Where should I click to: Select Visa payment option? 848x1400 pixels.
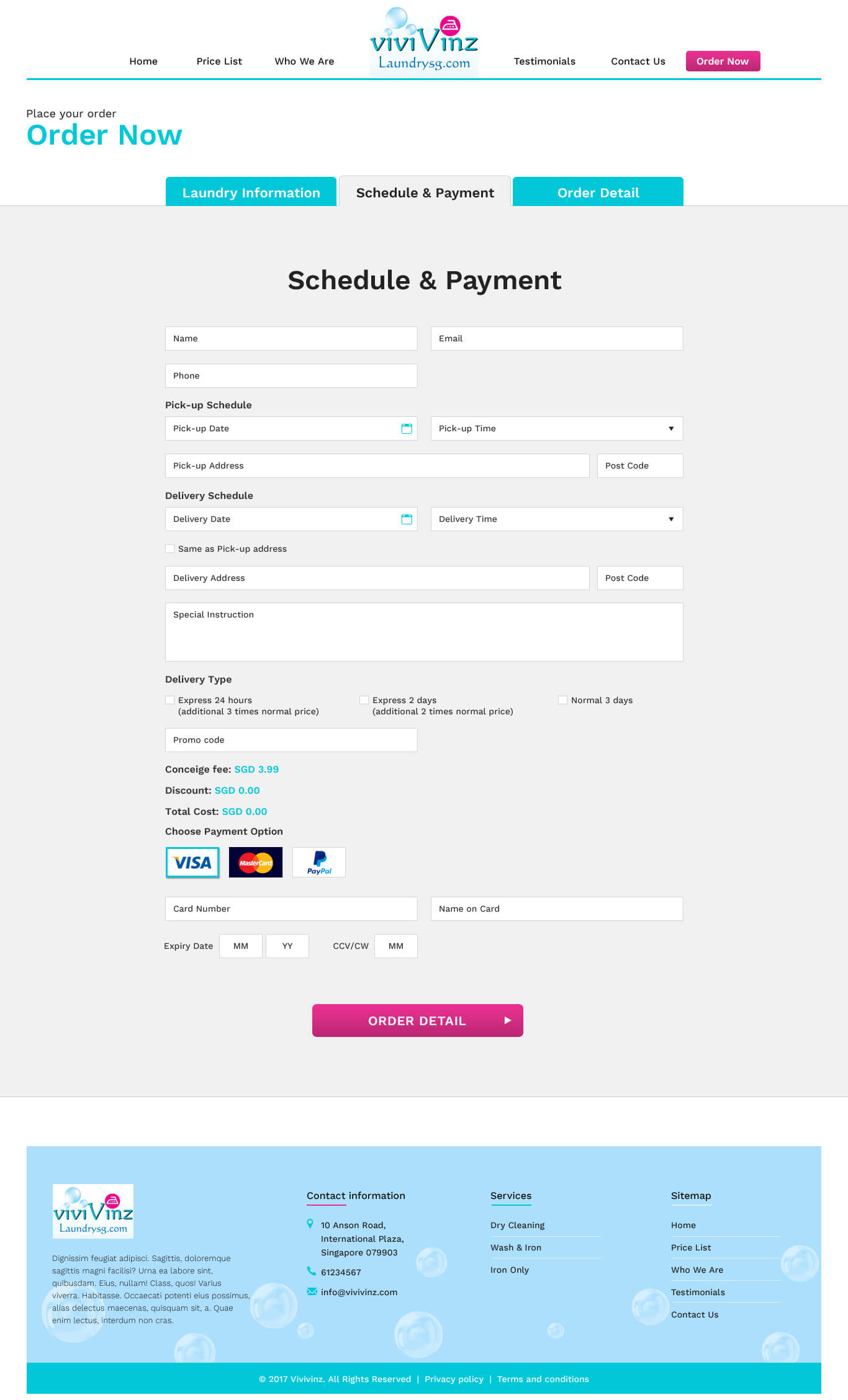pos(192,863)
